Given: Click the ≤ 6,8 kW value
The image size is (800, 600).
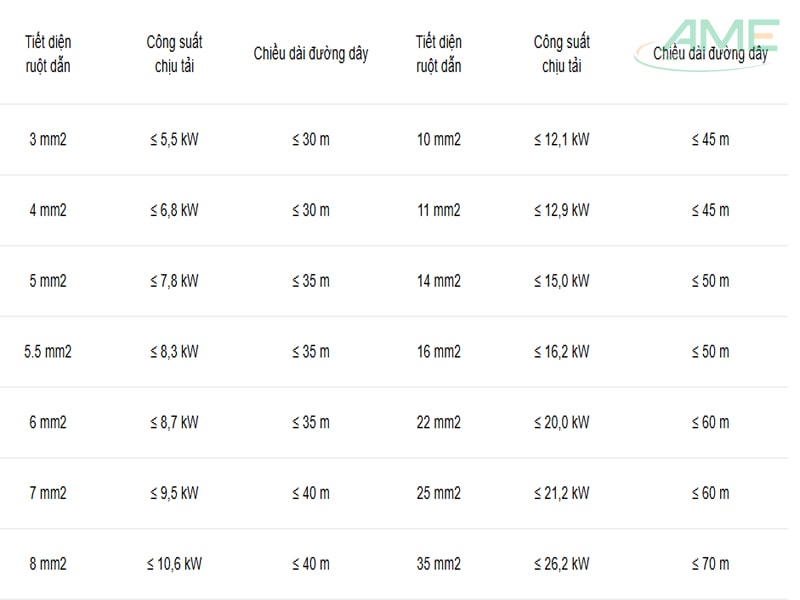Looking at the screenshot, I should point(174,210).
